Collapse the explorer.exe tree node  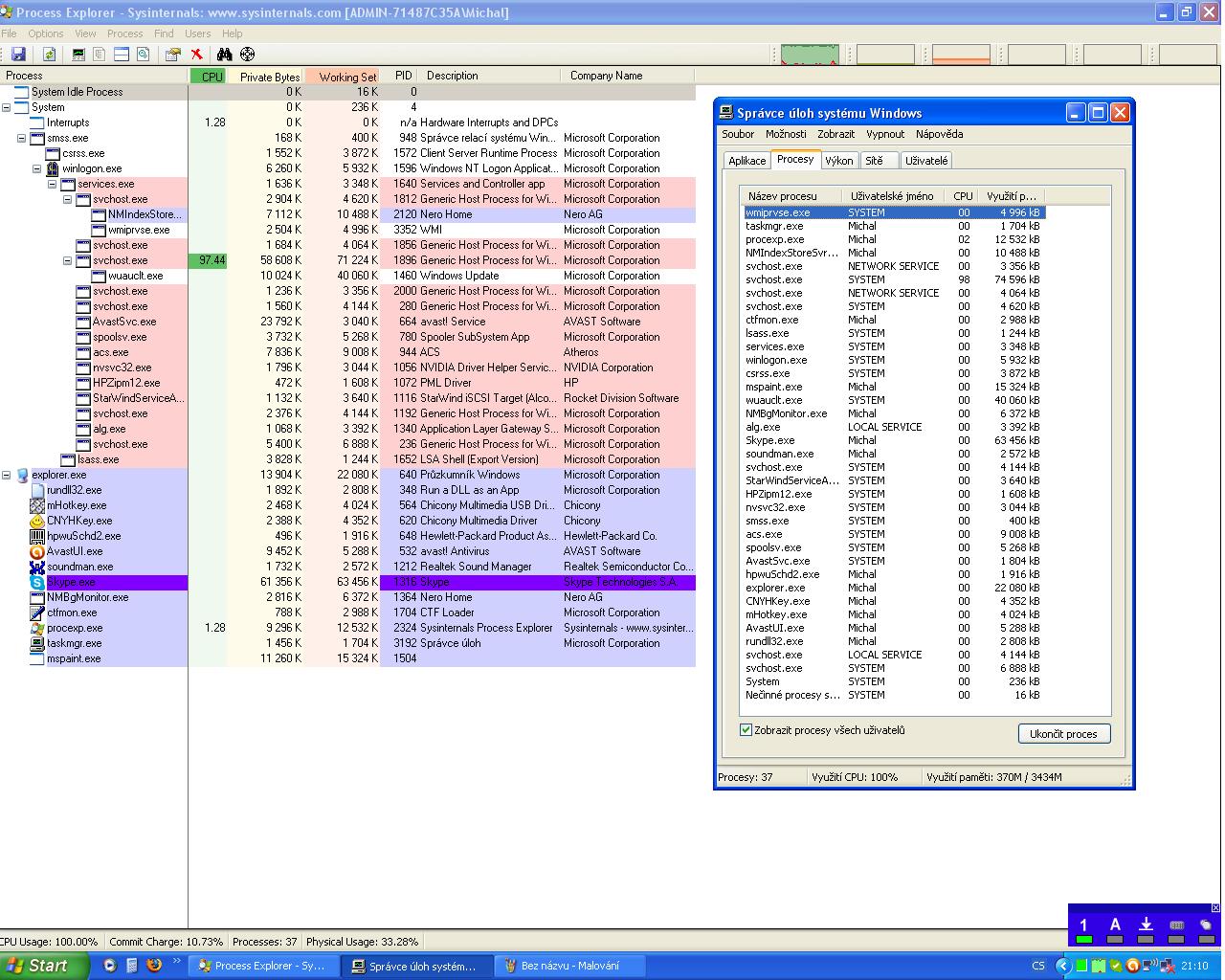7,475
